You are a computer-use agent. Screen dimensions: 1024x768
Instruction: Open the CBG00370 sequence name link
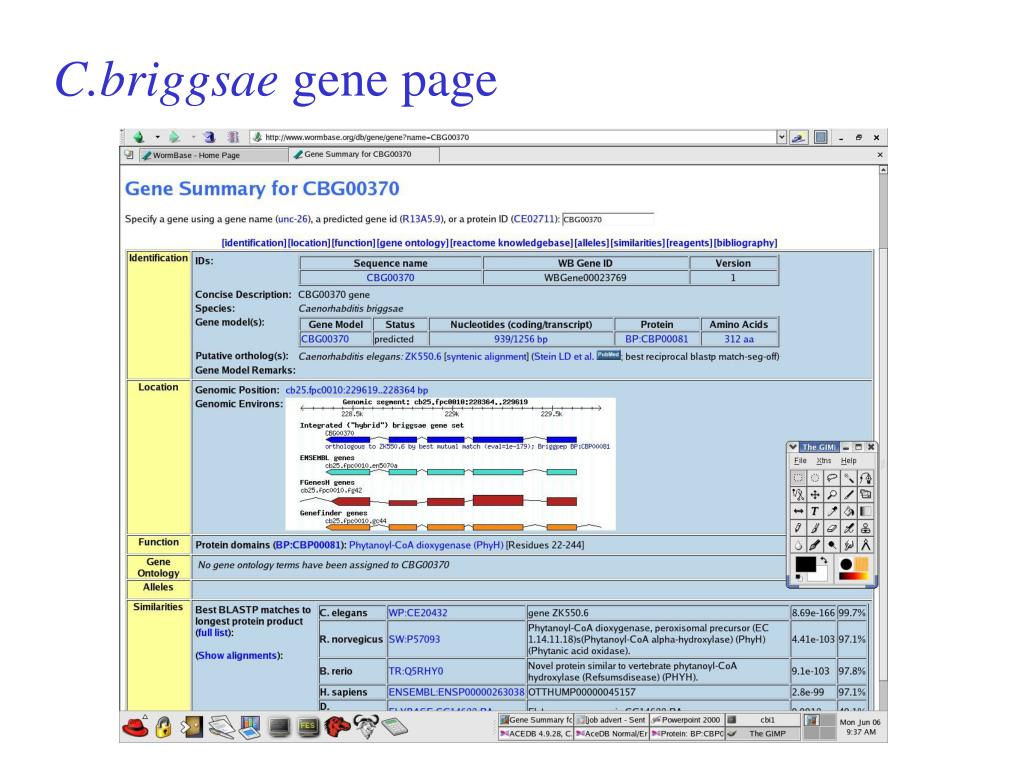coord(390,278)
